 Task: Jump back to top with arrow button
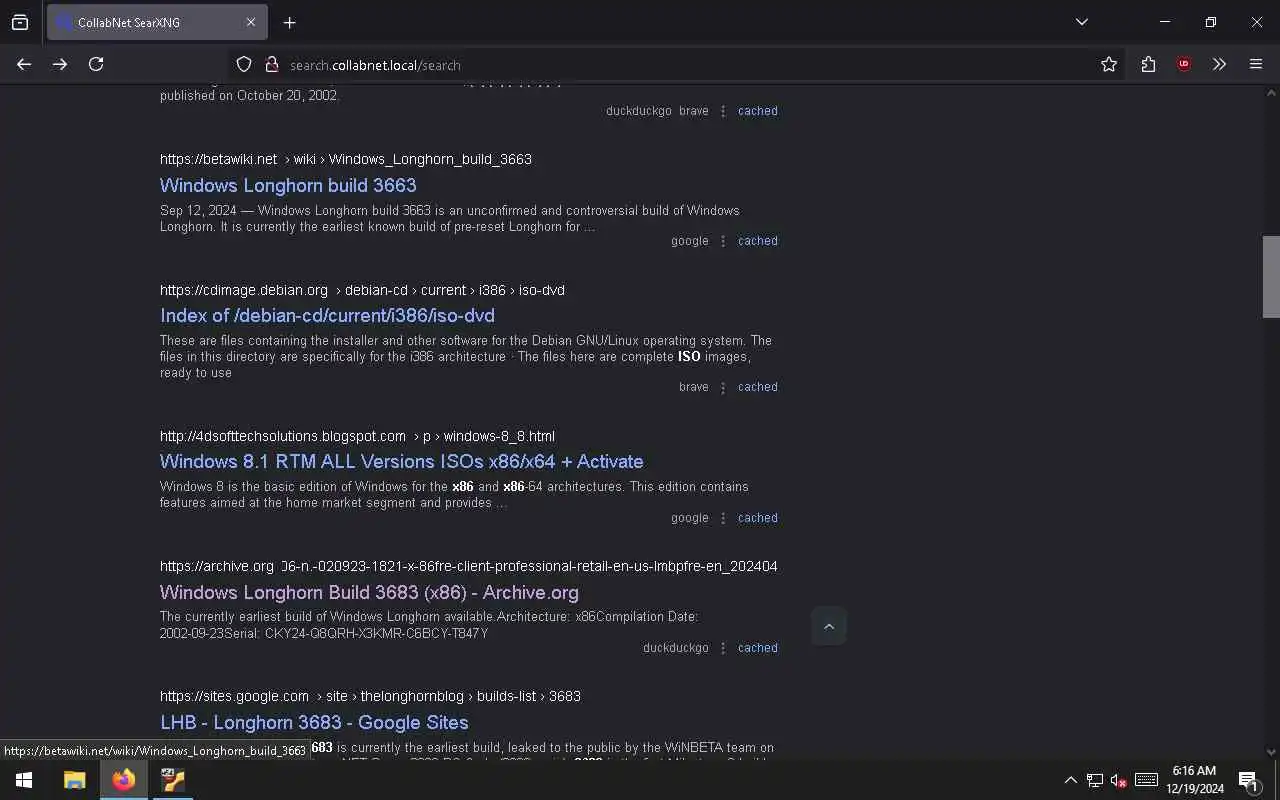pos(829,626)
